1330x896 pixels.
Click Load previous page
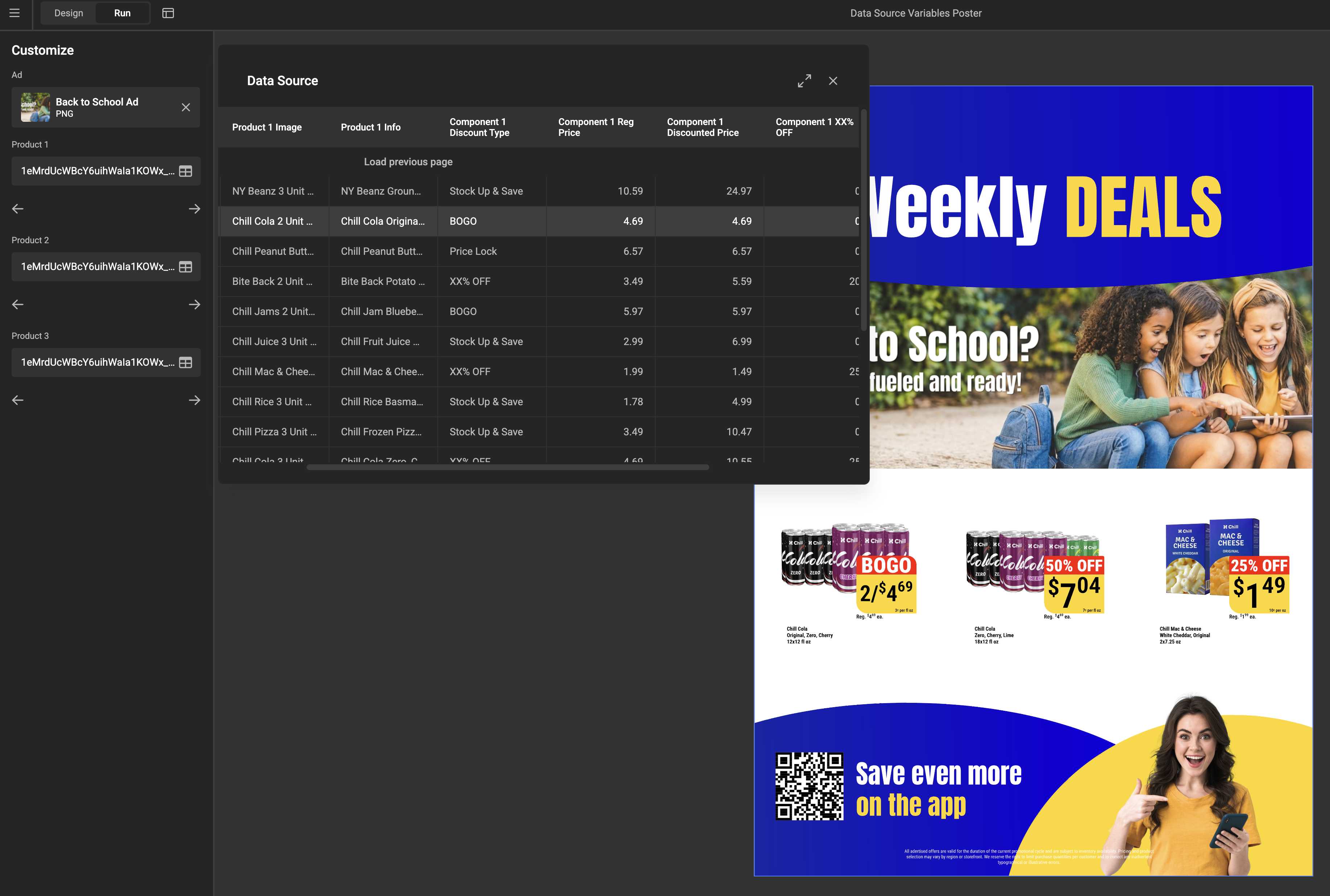click(x=408, y=162)
